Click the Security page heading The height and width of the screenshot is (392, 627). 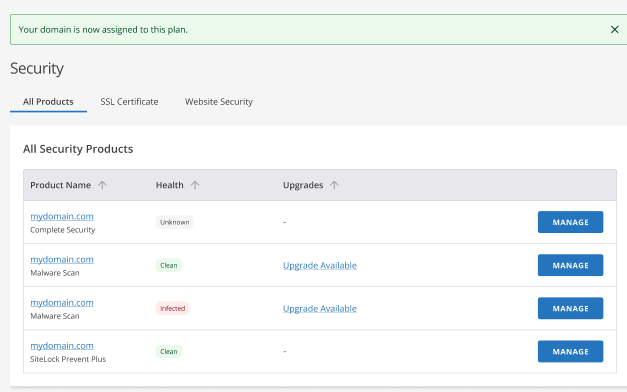point(37,68)
